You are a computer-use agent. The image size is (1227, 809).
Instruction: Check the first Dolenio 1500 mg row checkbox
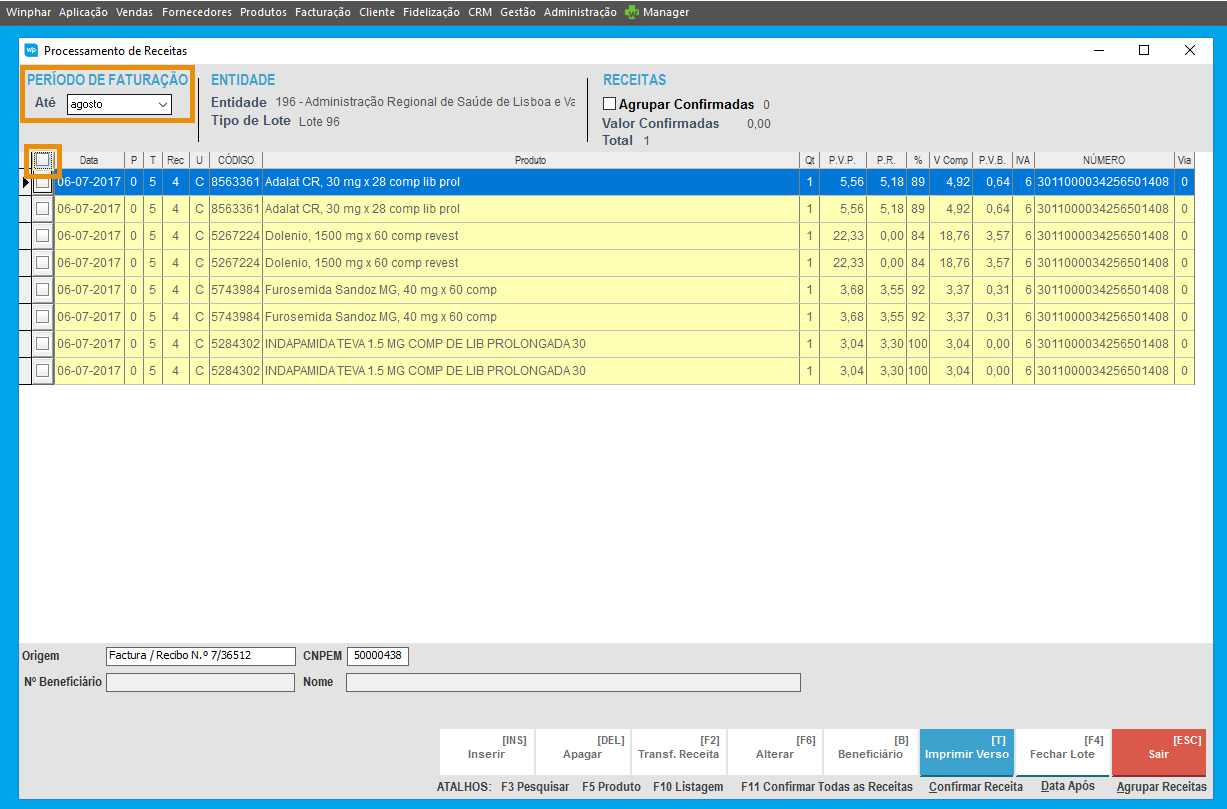pos(42,236)
